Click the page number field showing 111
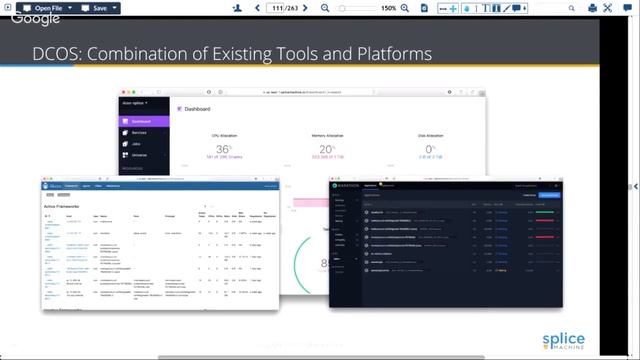Screen dimensions: 640x360 pyautogui.click(x=276, y=8)
